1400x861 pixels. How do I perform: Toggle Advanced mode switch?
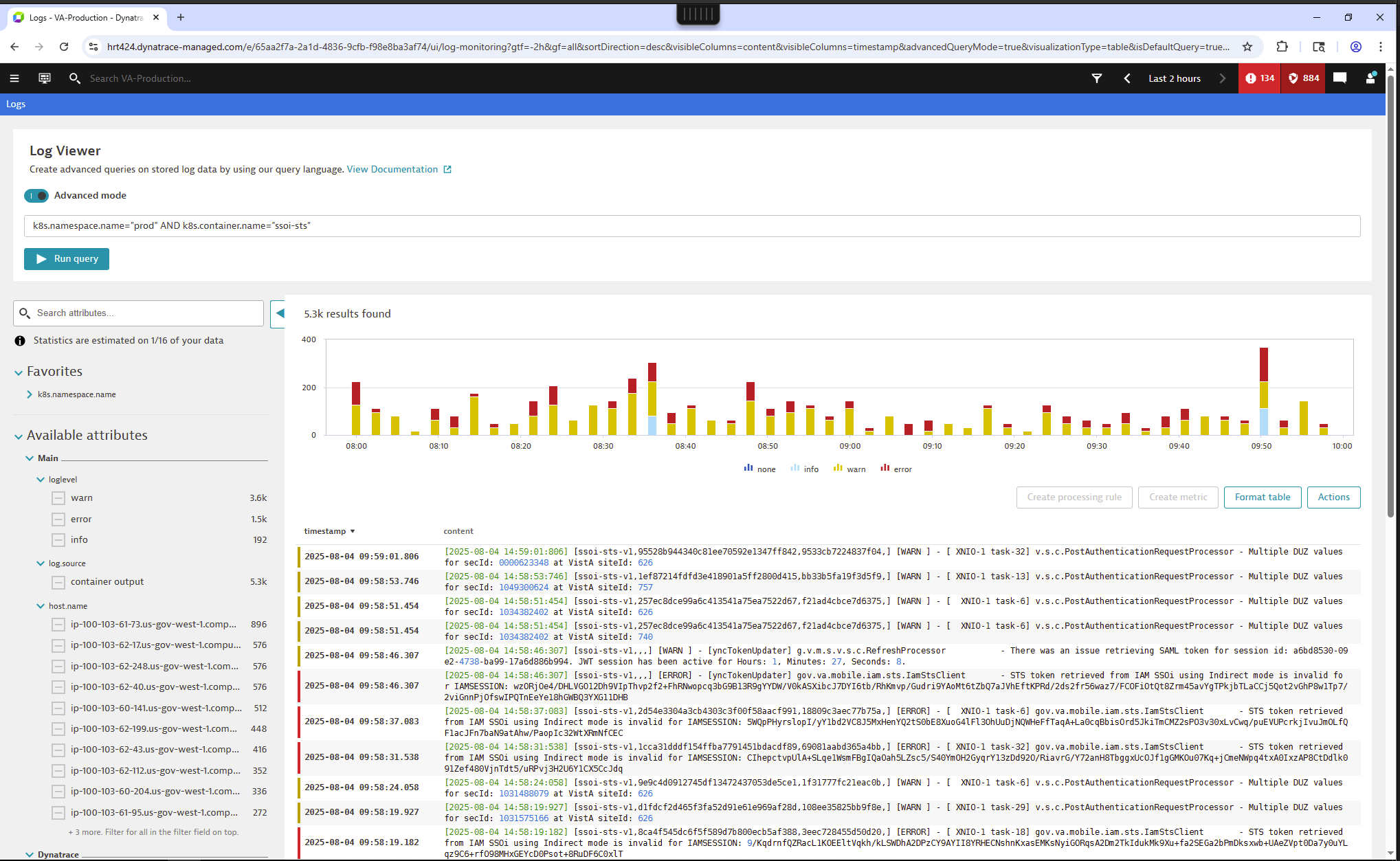(x=36, y=196)
